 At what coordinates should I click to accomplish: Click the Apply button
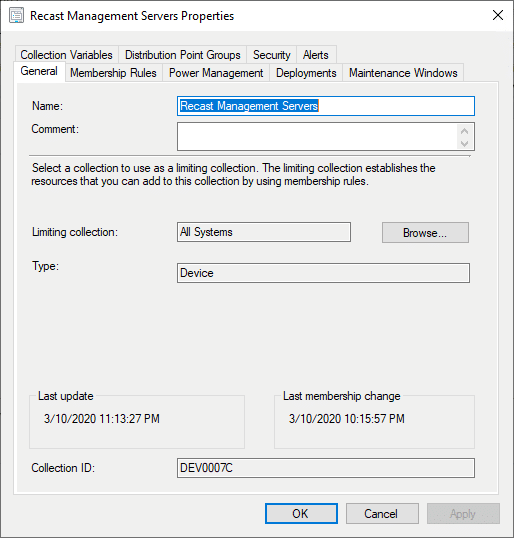463,514
